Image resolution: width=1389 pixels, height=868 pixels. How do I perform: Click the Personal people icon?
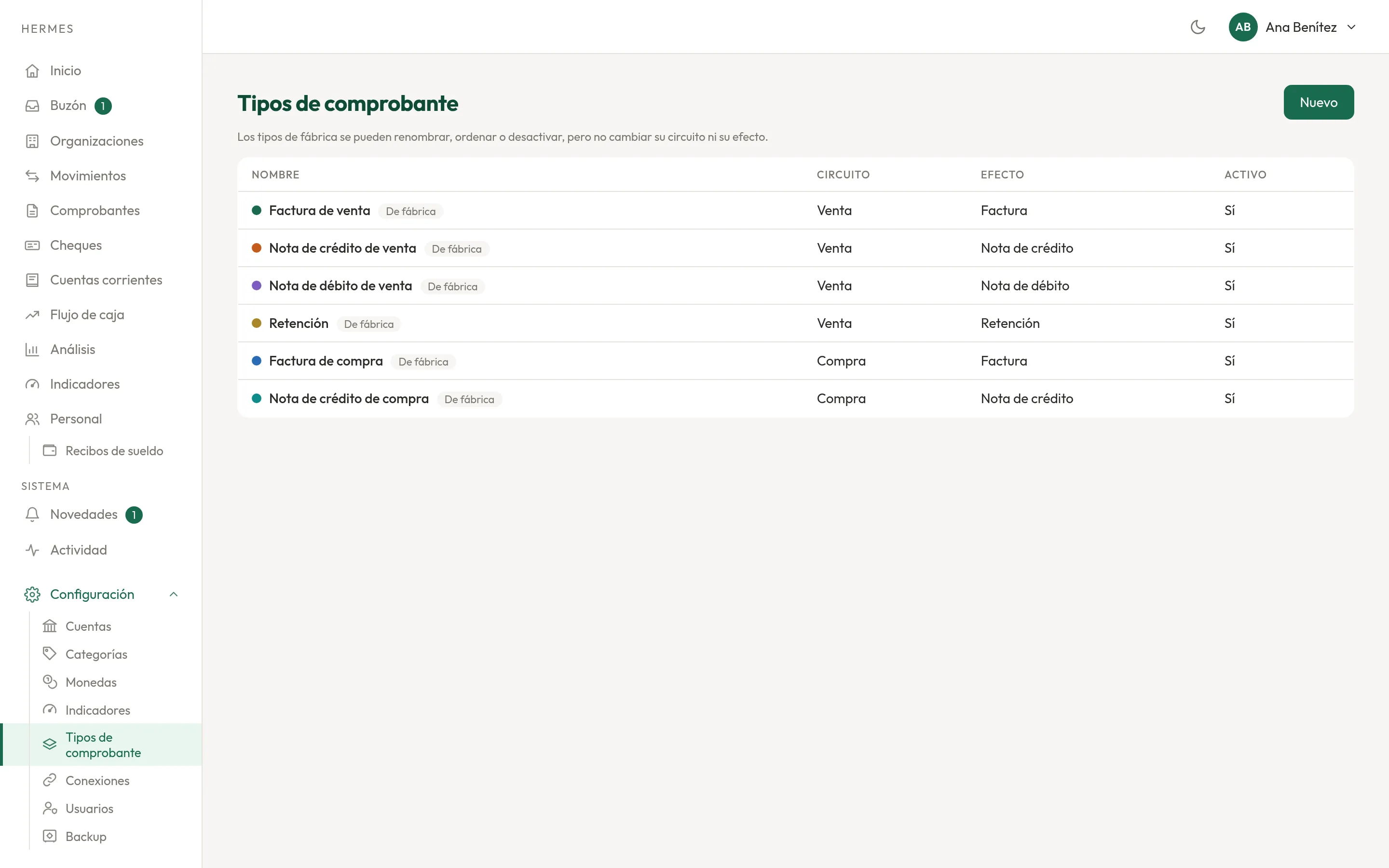coord(32,419)
